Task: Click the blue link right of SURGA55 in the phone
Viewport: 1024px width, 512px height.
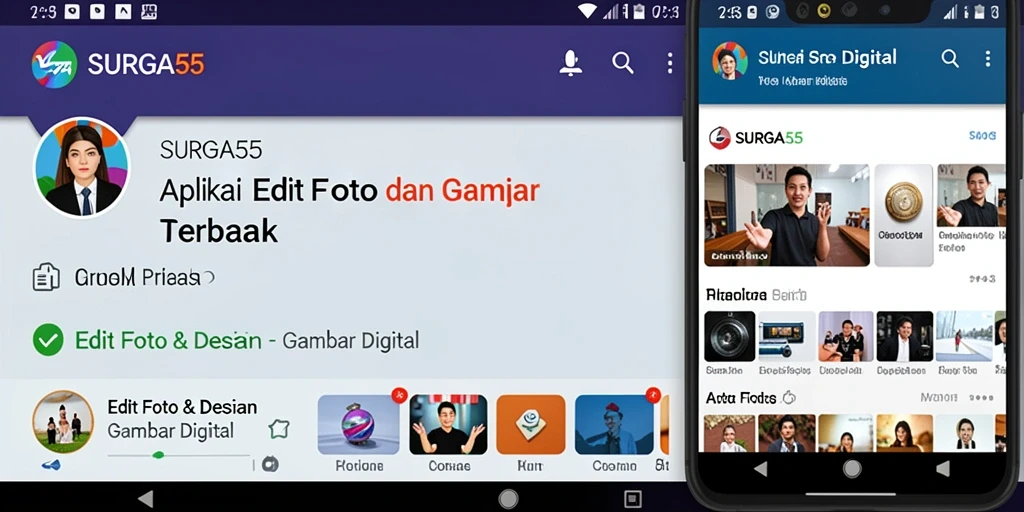Action: pyautogui.click(x=982, y=136)
